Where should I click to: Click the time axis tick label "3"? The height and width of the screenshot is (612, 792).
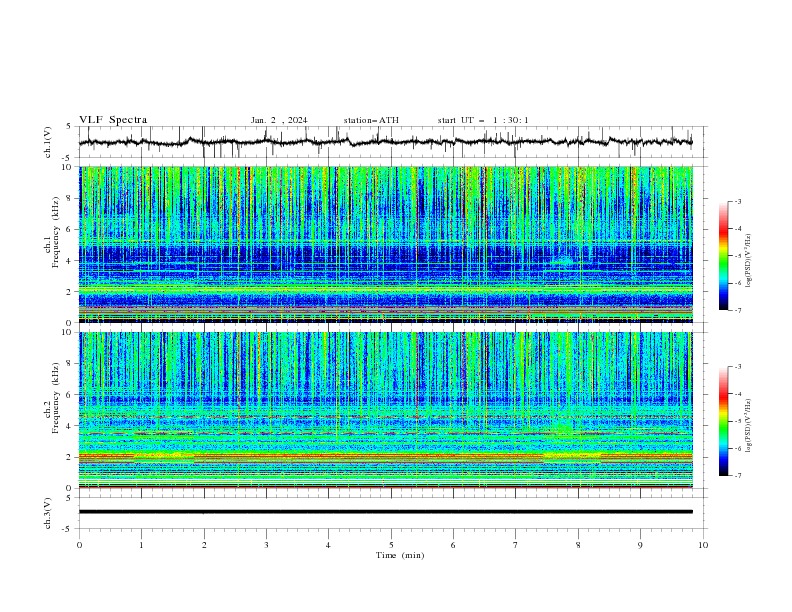pos(266,545)
